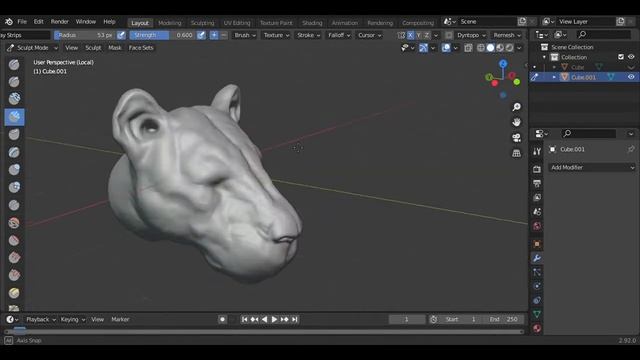Click the Blender logo menu icon

(x=9, y=22)
